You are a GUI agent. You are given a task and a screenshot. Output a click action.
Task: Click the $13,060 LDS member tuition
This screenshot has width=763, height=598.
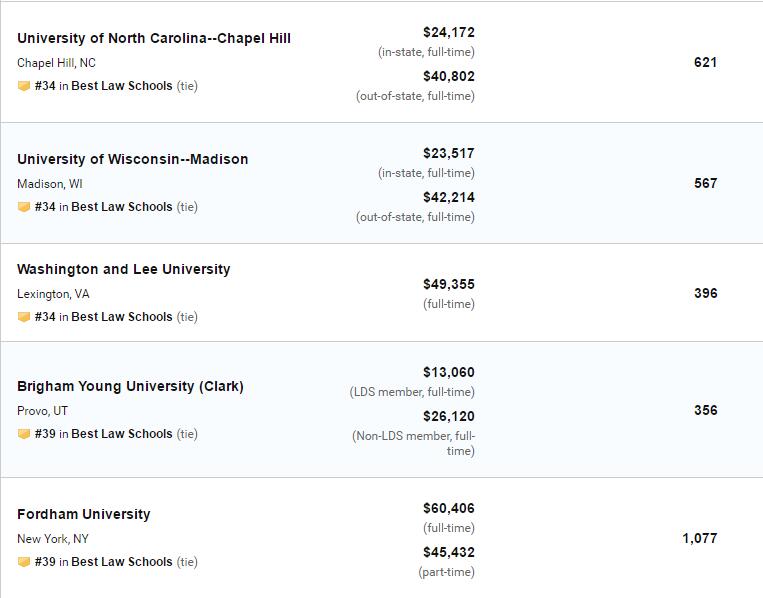(449, 372)
